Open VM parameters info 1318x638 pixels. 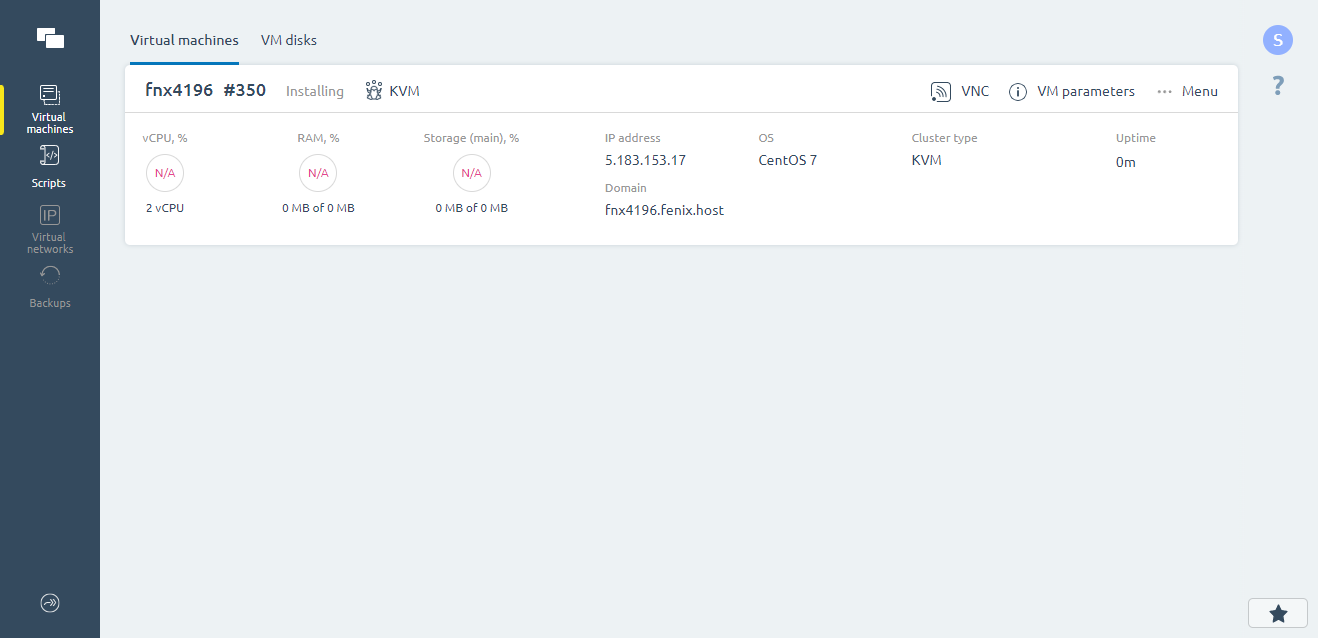pos(1071,92)
